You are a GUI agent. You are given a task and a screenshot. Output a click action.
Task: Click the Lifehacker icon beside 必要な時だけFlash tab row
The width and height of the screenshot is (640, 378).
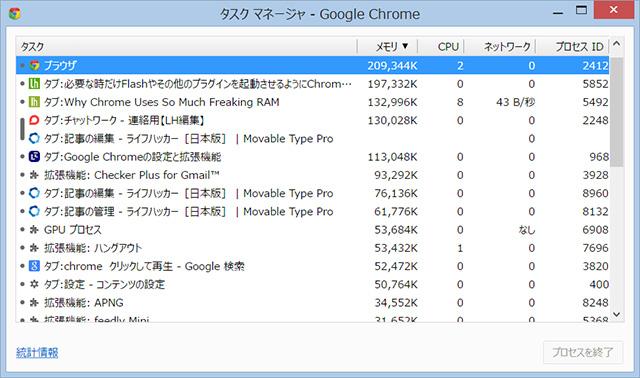coord(34,84)
